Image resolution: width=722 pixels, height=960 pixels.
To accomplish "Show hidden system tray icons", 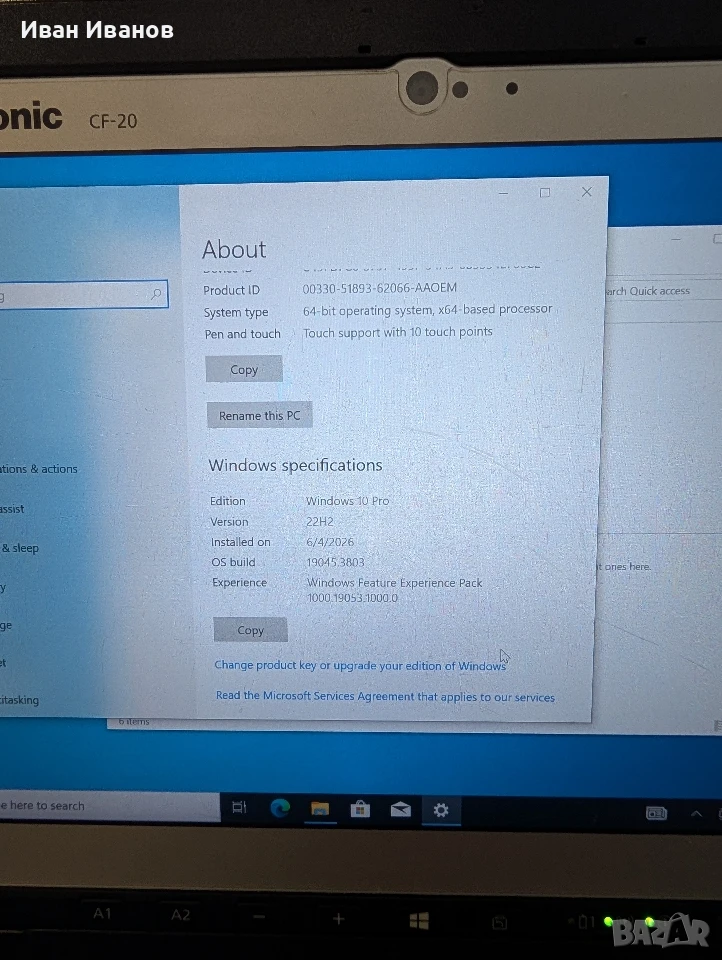I will tap(696, 814).
